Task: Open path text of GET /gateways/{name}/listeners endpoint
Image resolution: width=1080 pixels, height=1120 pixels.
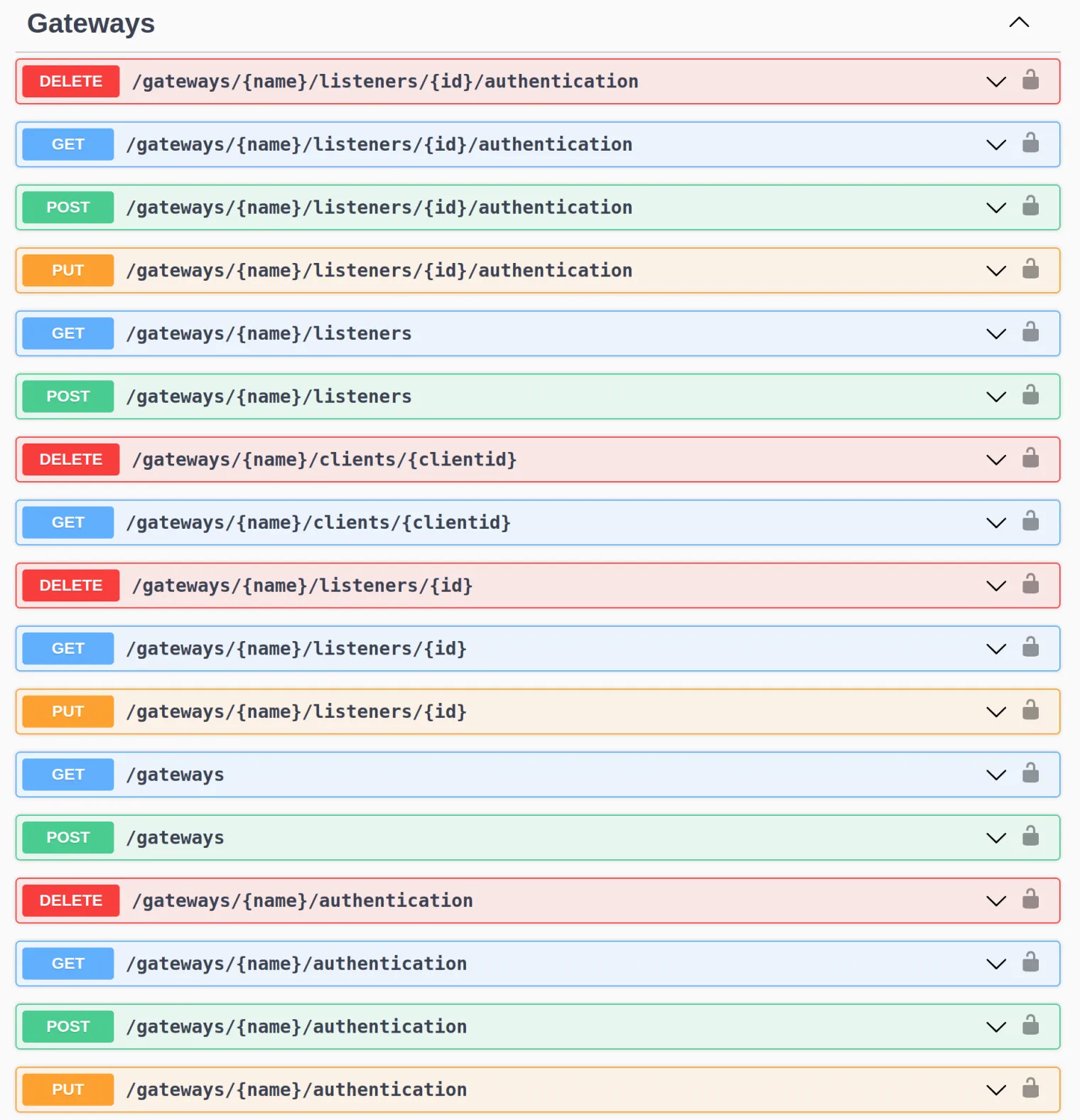Action: click(x=269, y=334)
